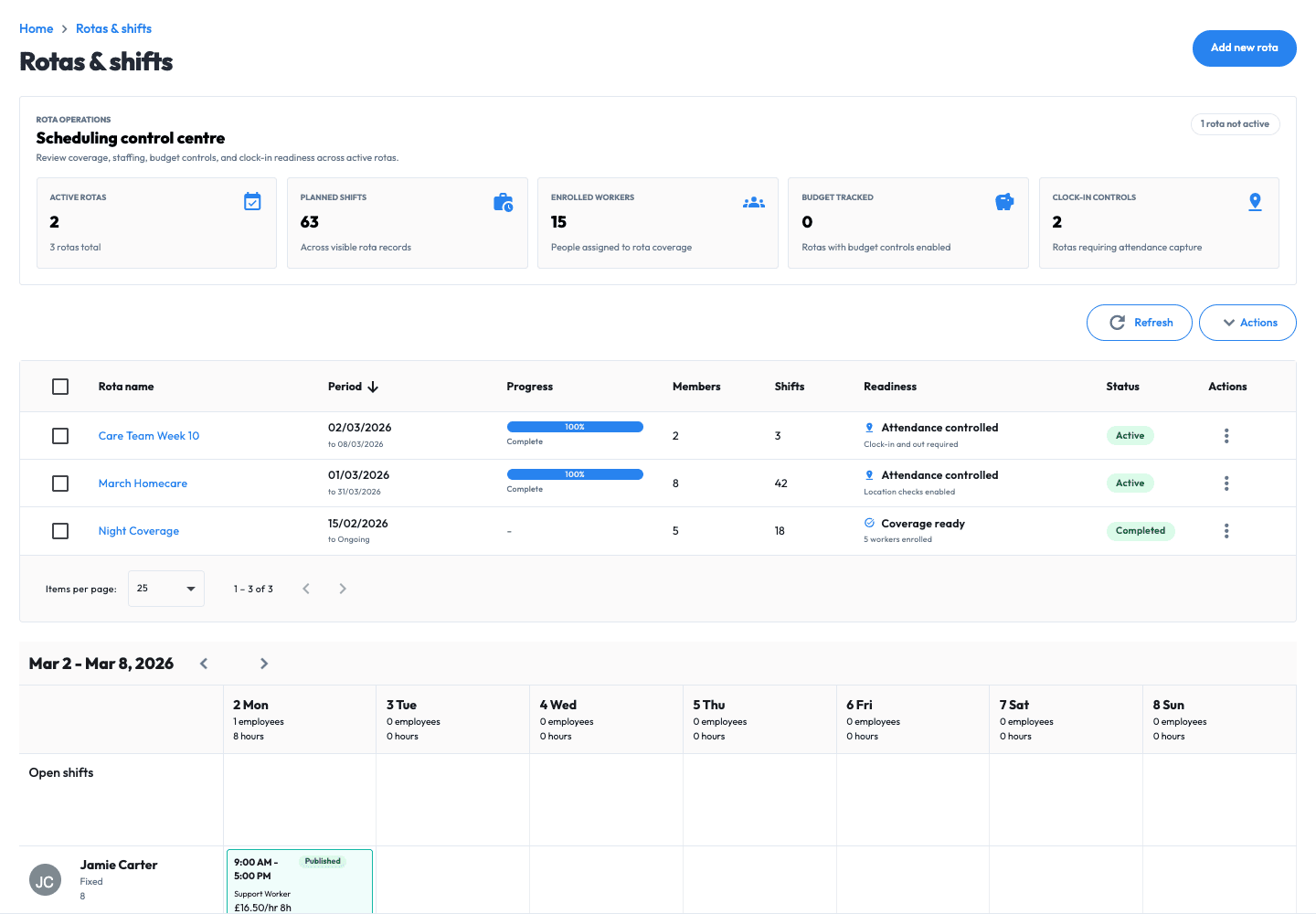Click Active status badge for March Homecare

tap(1130, 484)
